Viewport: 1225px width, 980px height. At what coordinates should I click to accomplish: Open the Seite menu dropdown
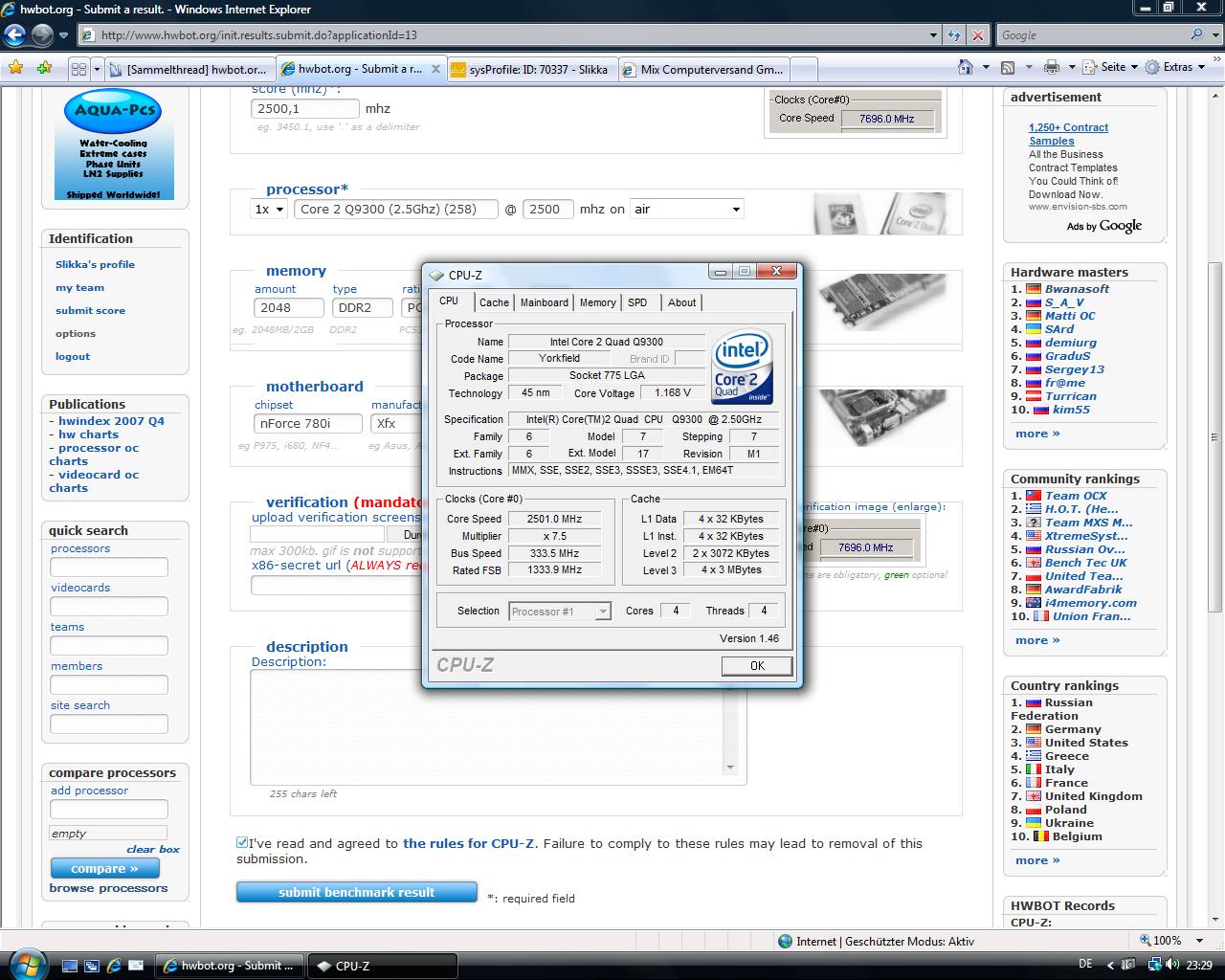tap(1119, 67)
